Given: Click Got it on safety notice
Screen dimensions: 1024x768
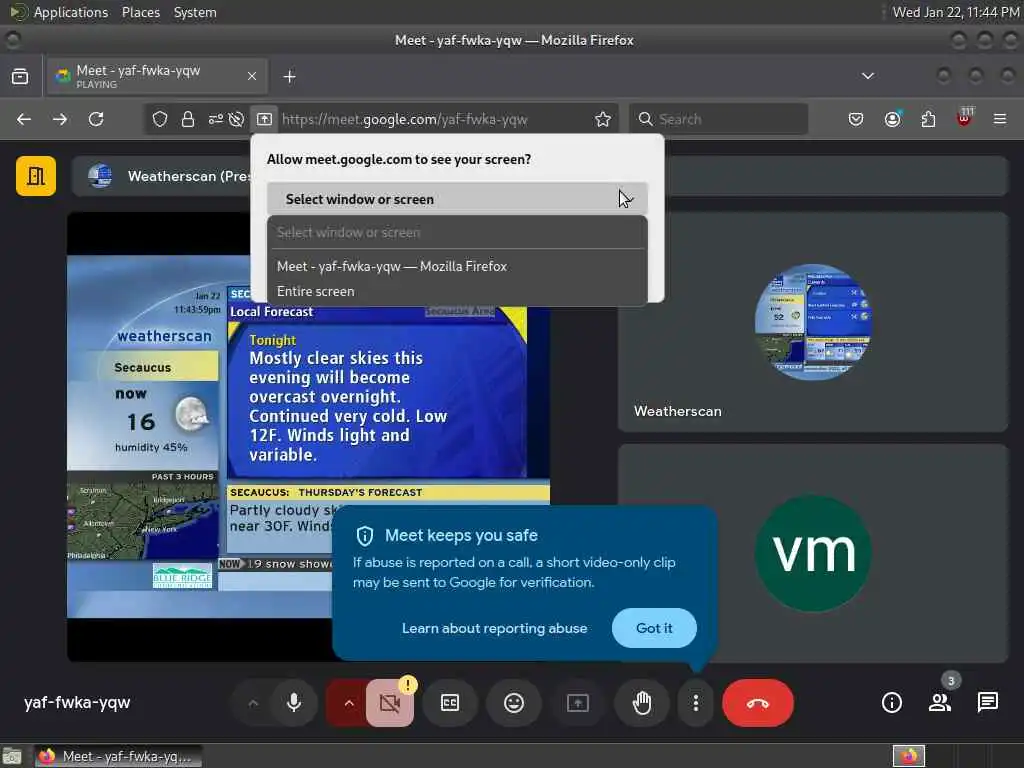Looking at the screenshot, I should pyautogui.click(x=654, y=628).
